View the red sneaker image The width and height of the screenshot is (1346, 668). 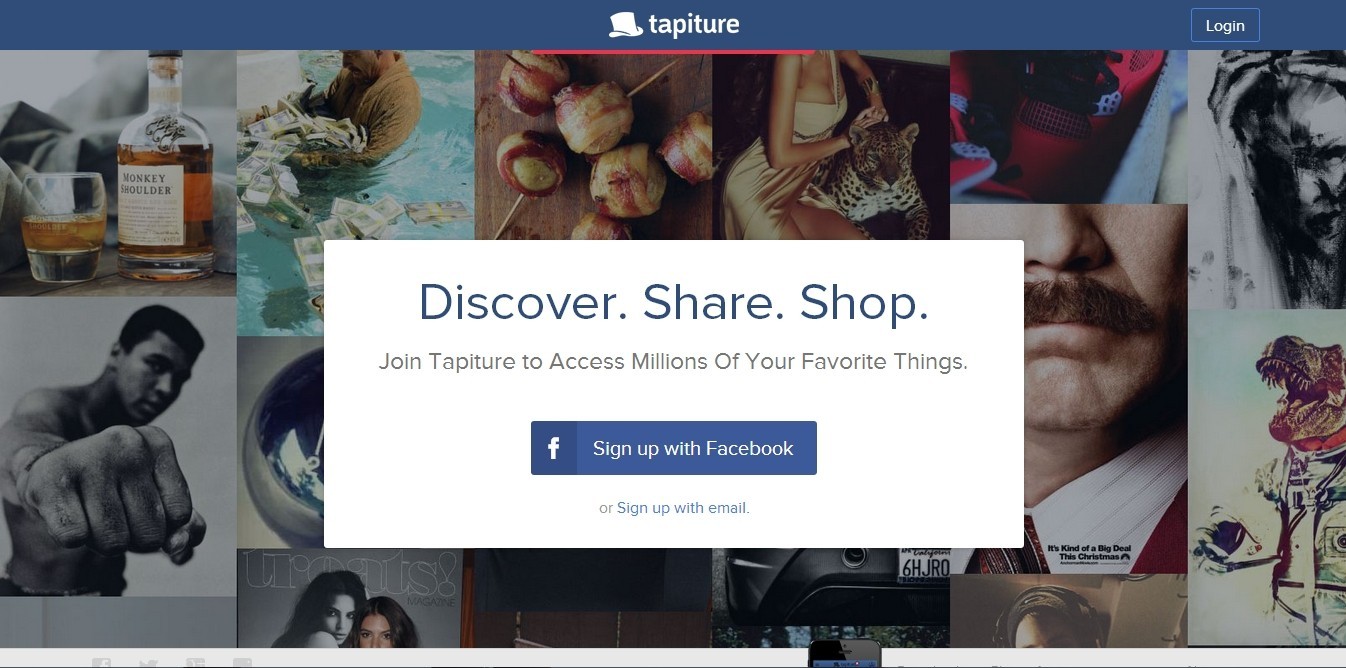coord(1068,127)
